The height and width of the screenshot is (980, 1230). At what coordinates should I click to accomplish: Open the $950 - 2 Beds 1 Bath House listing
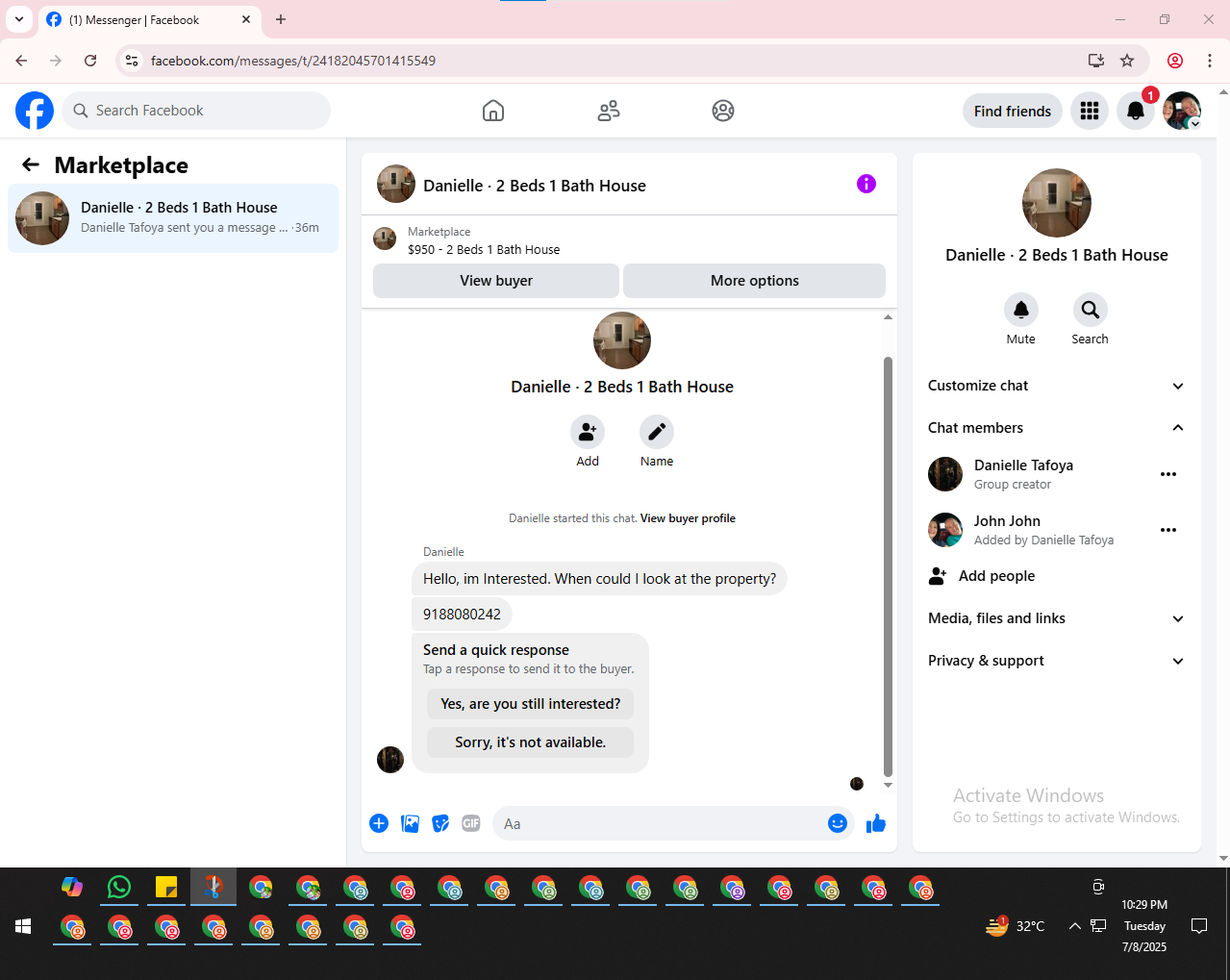point(484,249)
